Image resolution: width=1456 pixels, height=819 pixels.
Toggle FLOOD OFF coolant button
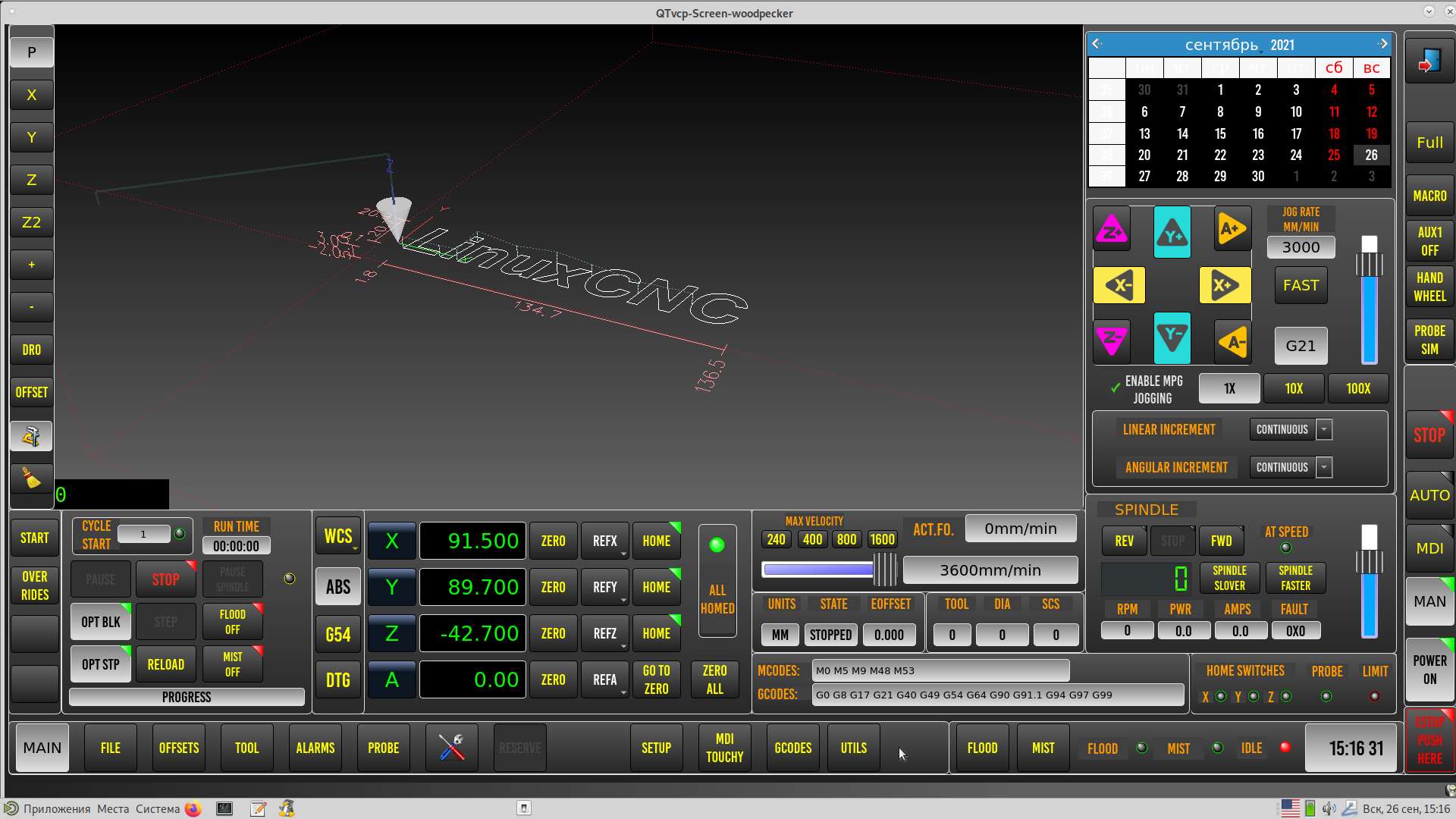(x=233, y=622)
